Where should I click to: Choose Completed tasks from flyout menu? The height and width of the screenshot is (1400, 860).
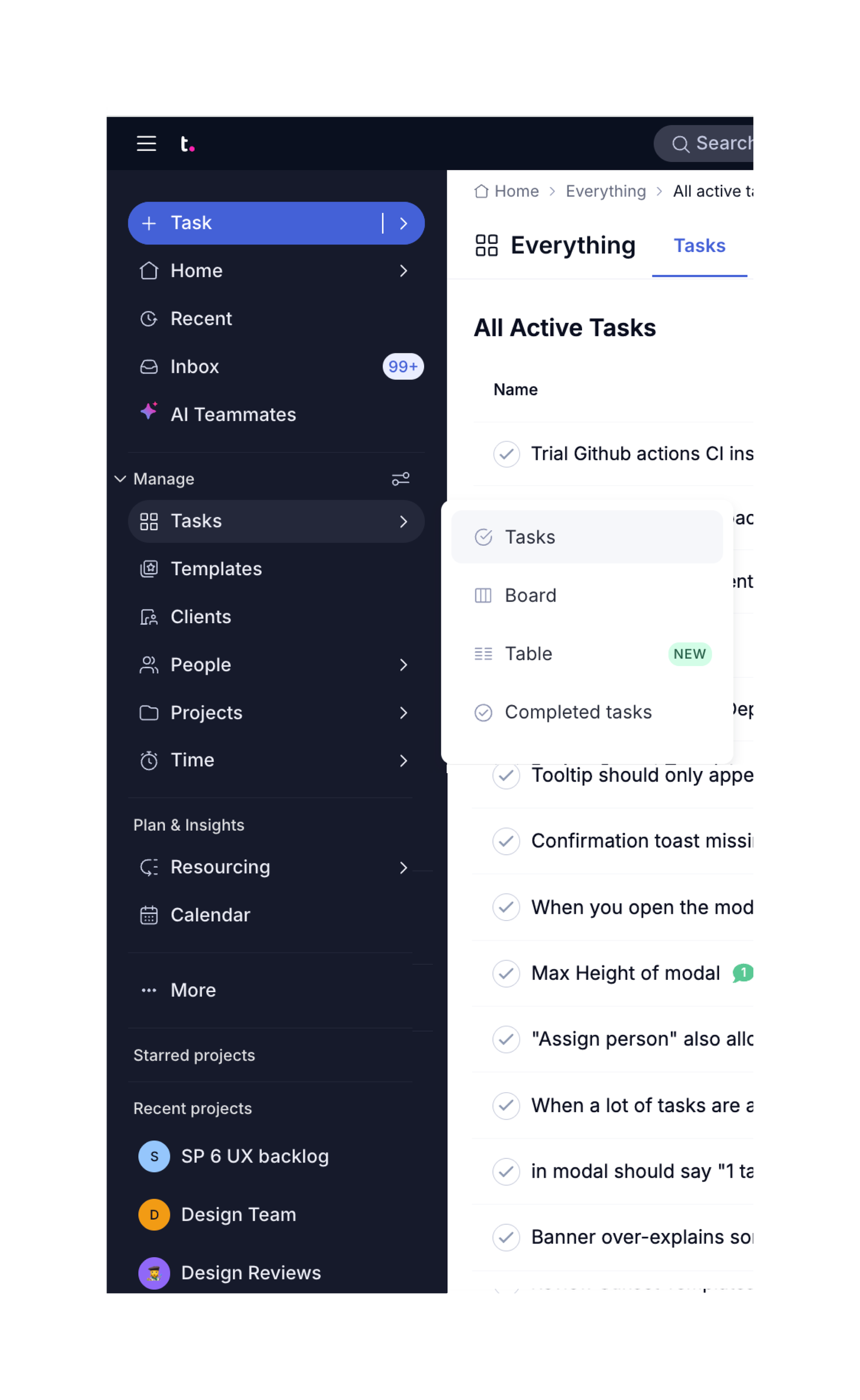pyautogui.click(x=587, y=712)
